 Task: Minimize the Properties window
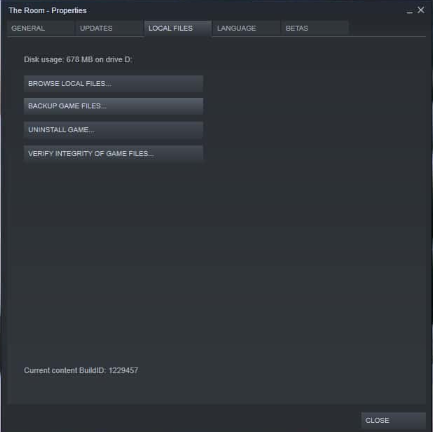409,11
